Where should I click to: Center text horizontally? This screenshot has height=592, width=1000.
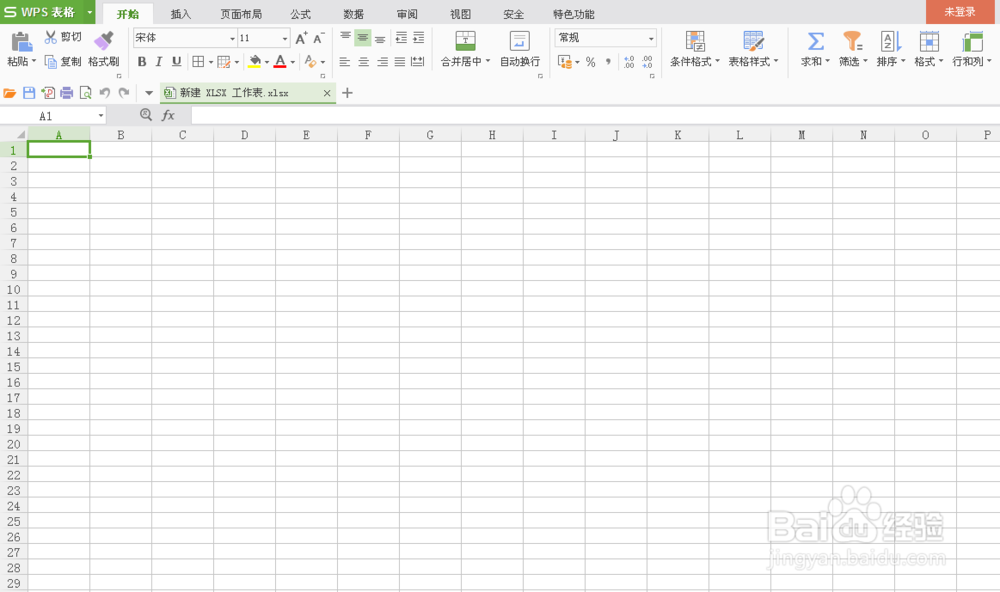click(x=364, y=61)
